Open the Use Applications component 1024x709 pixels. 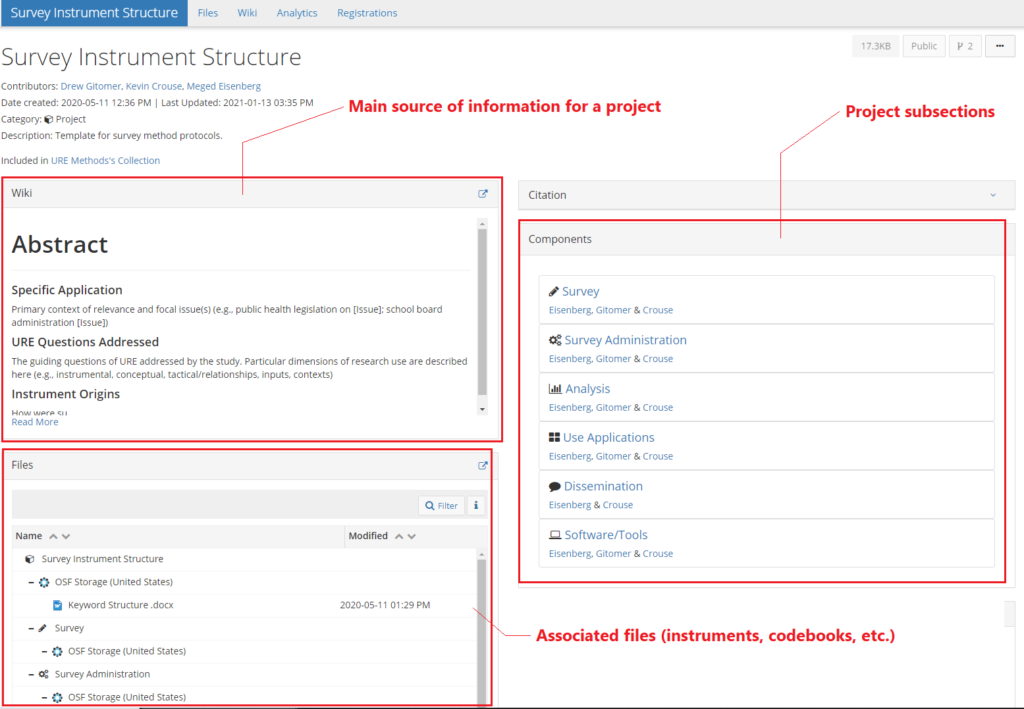(609, 437)
